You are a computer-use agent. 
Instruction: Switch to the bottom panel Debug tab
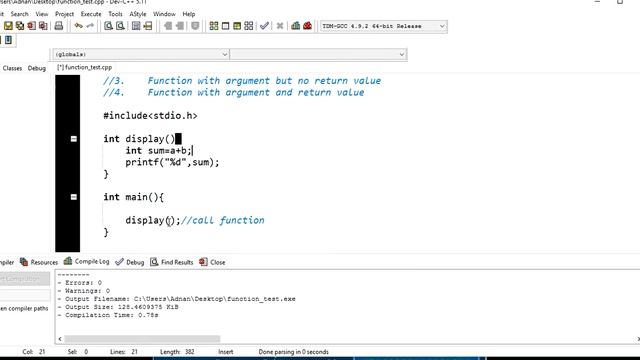(x=130, y=262)
